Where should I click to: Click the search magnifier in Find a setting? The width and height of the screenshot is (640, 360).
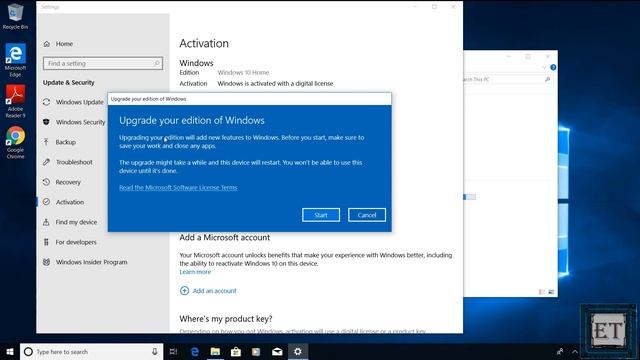point(157,63)
